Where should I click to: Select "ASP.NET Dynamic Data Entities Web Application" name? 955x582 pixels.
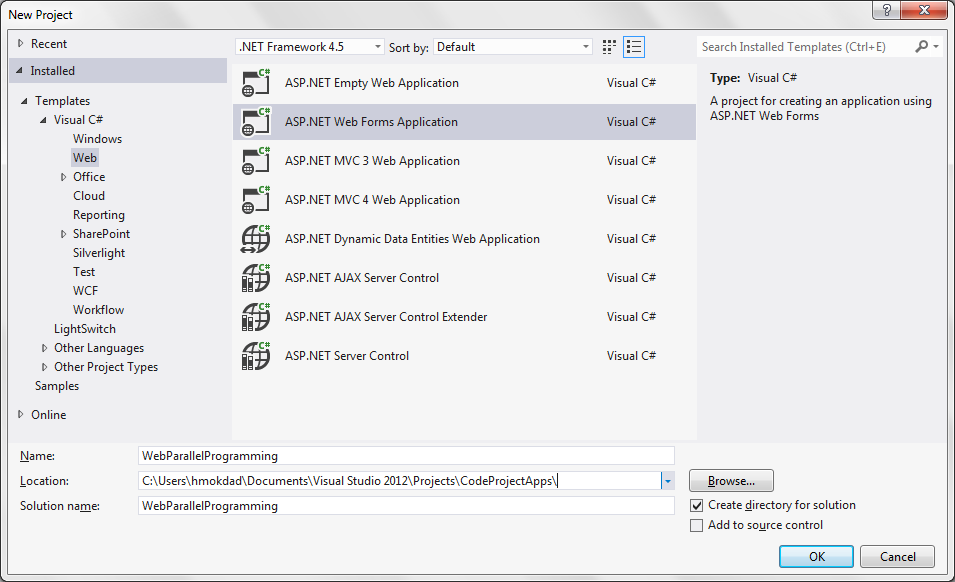pos(412,239)
